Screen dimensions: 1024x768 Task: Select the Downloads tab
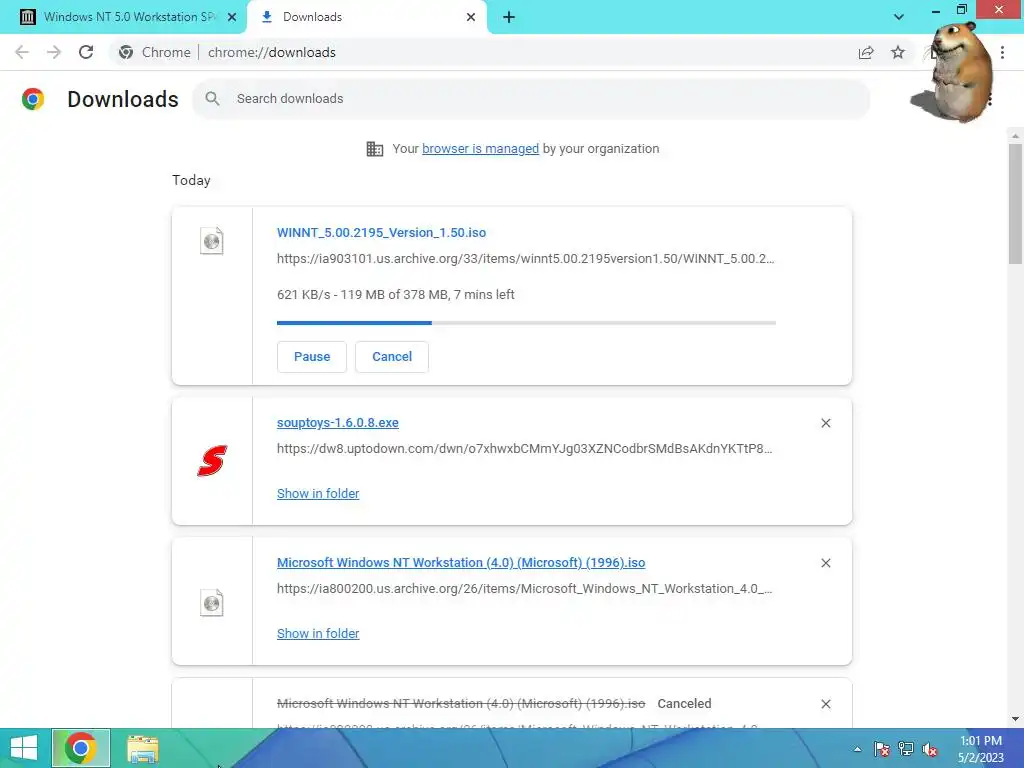point(366,17)
